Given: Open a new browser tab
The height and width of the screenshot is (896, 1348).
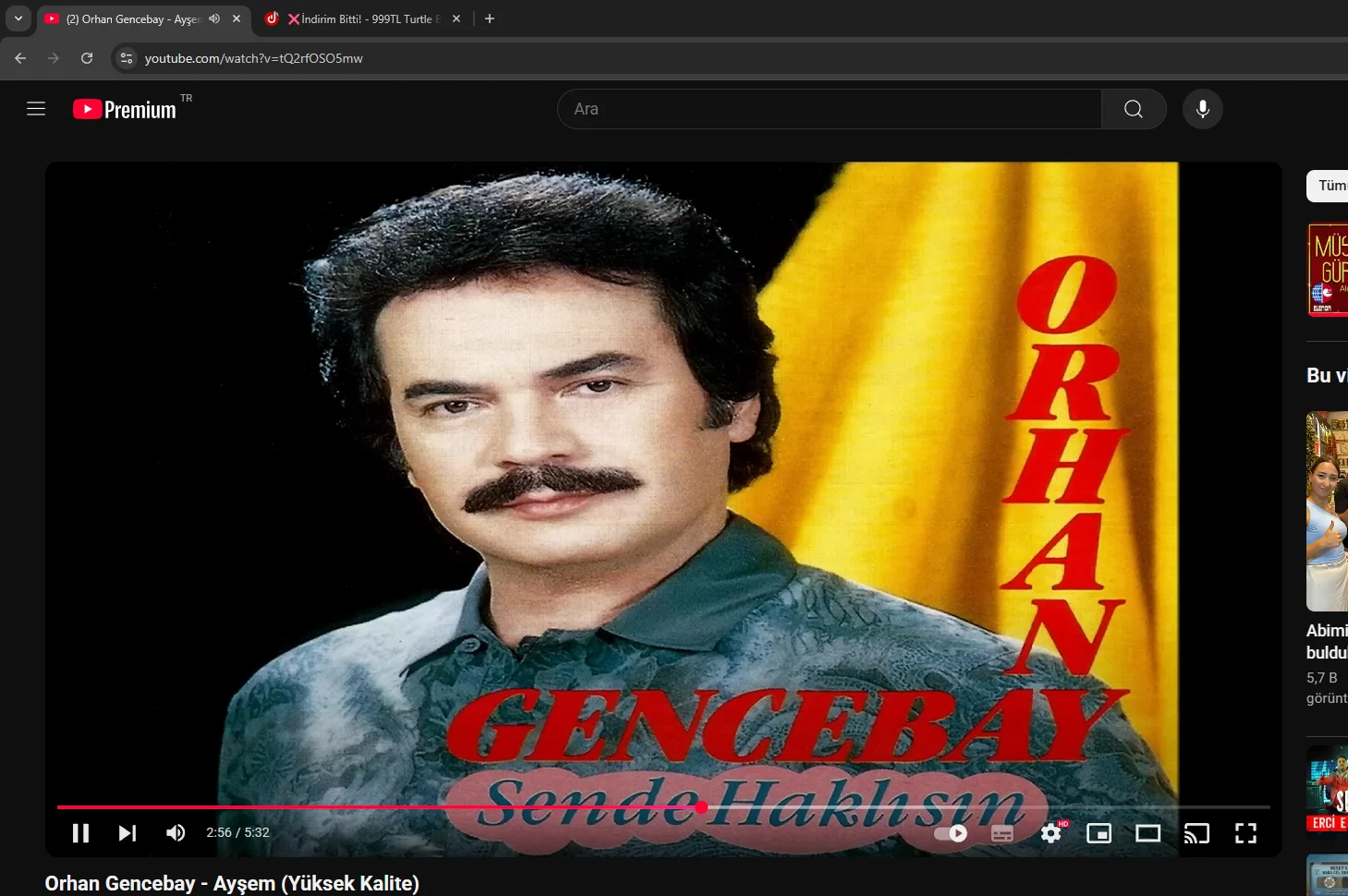Looking at the screenshot, I should [x=490, y=18].
